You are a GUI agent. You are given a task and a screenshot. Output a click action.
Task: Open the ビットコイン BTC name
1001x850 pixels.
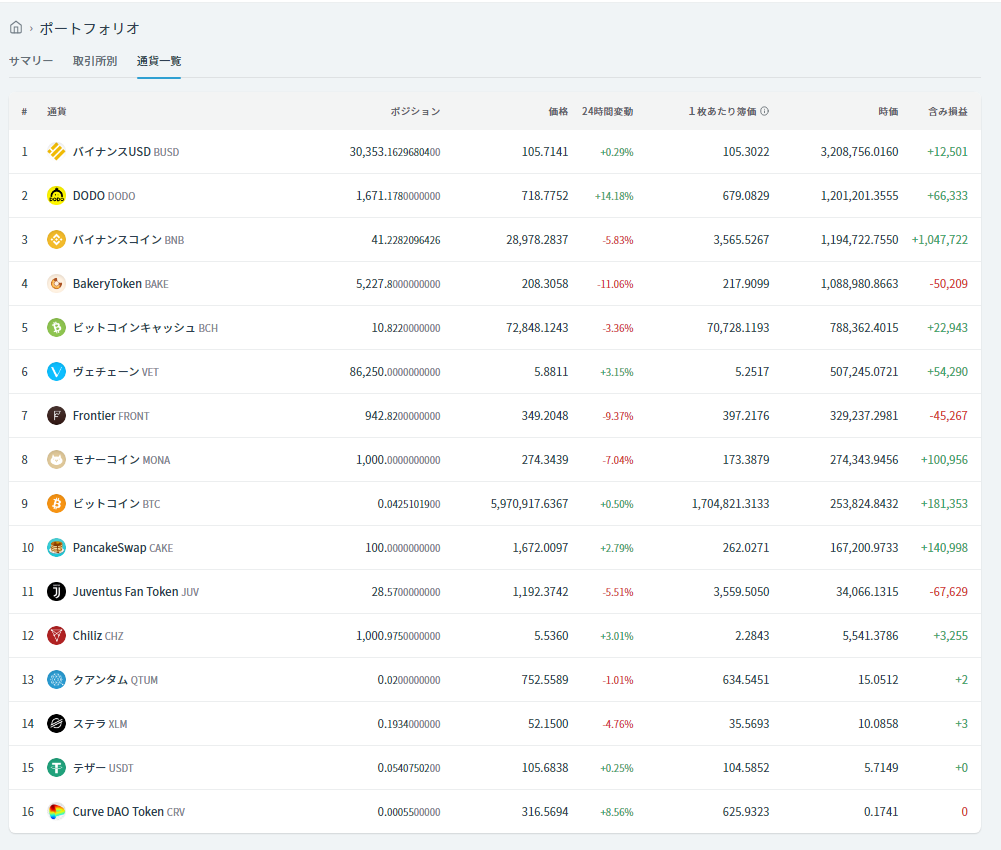click(x=116, y=505)
